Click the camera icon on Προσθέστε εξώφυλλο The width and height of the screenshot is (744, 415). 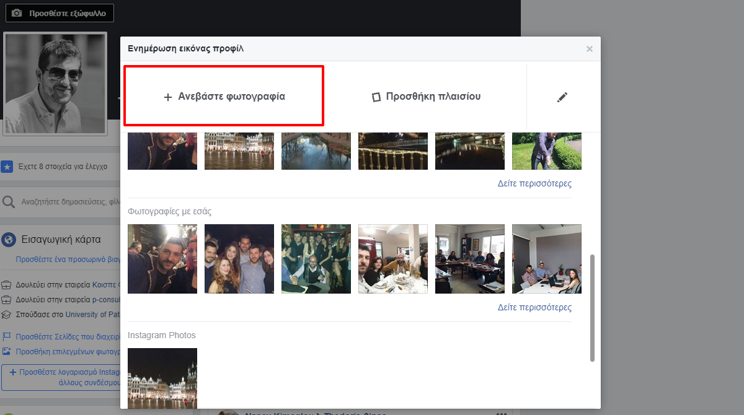pyautogui.click(x=17, y=14)
